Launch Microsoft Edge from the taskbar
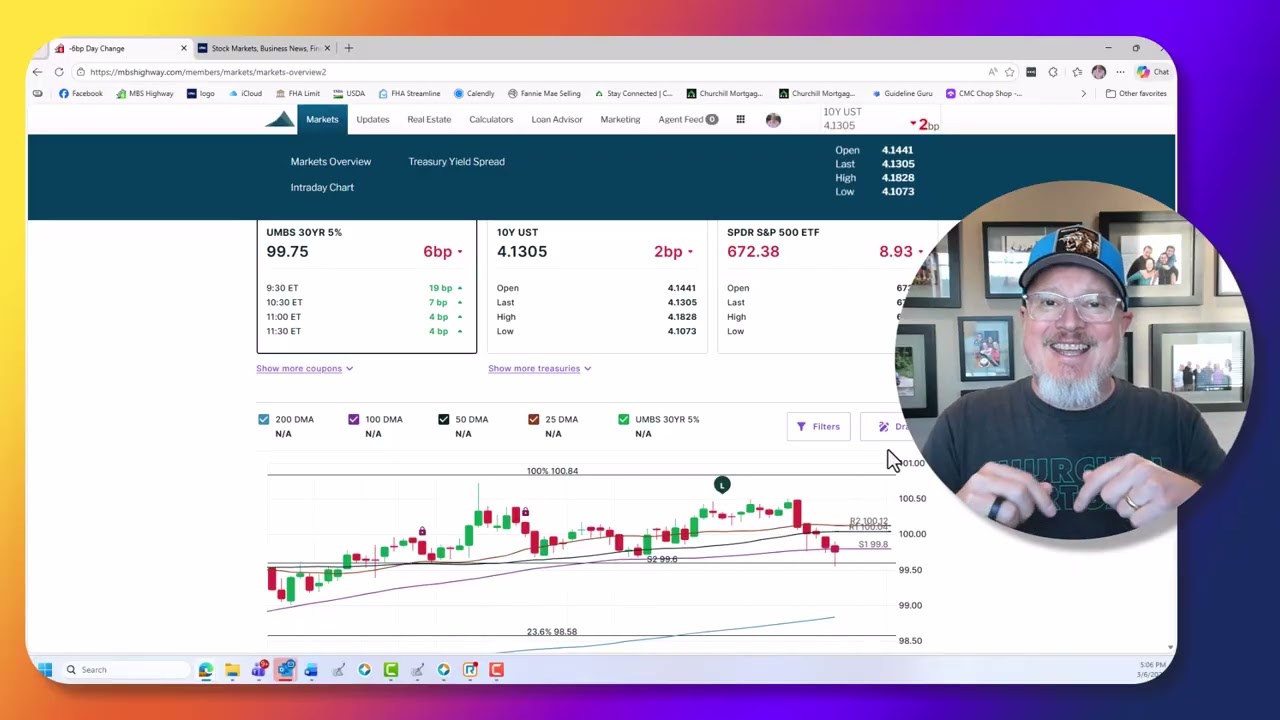The image size is (1280, 720). (205, 670)
